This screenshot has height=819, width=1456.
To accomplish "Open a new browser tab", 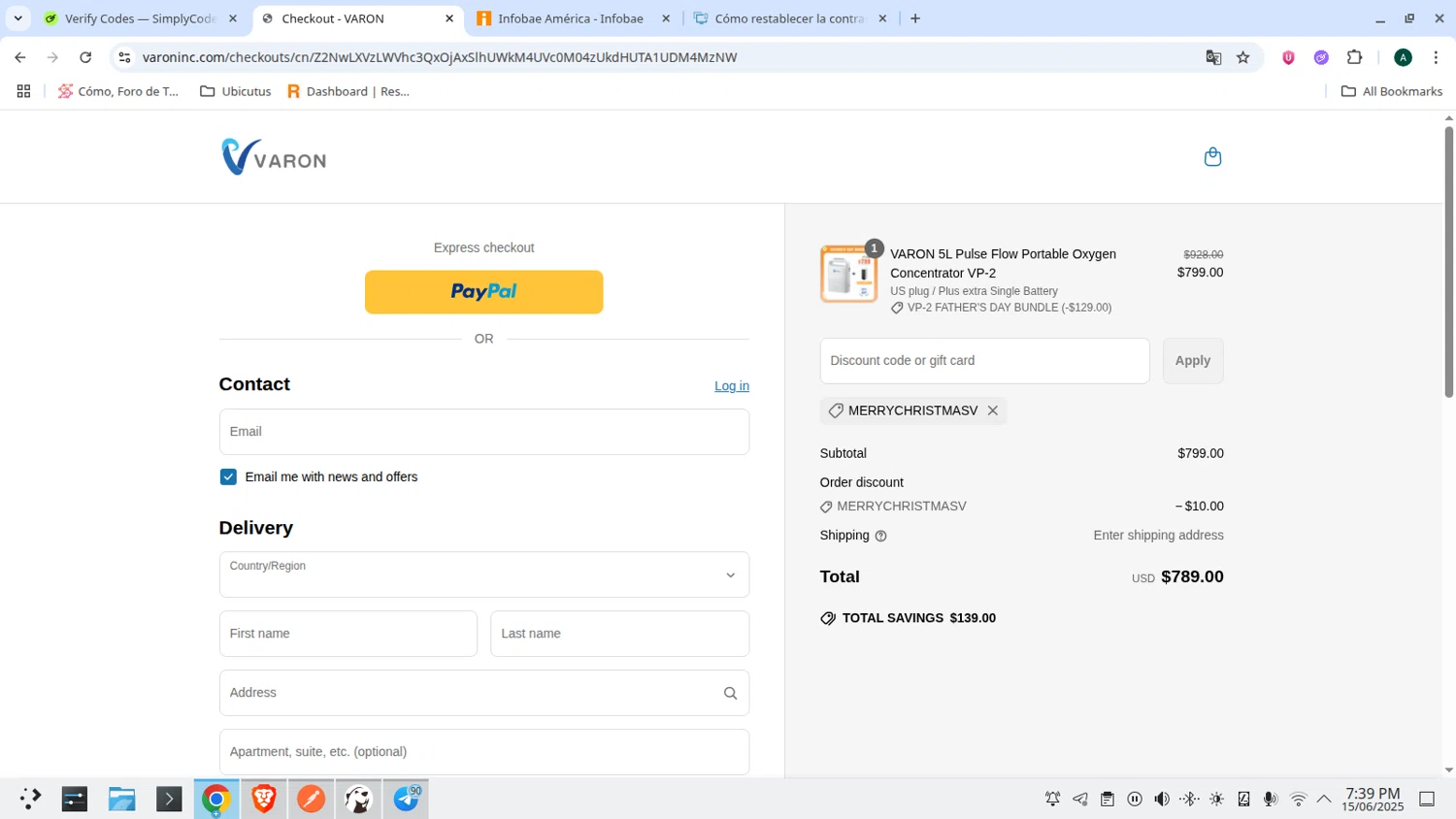I will pyautogui.click(x=914, y=18).
